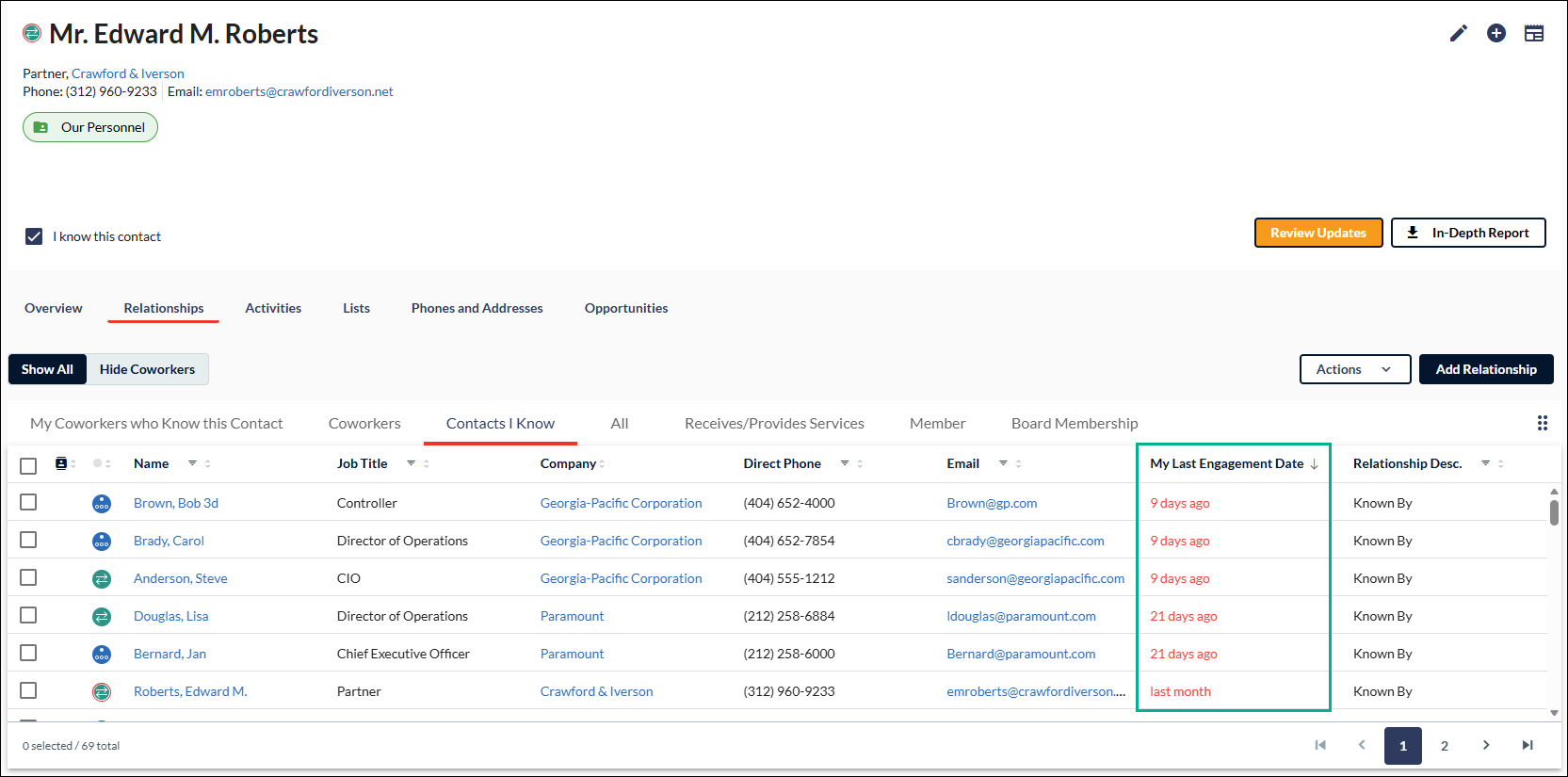Check the row checkbox for Douglas, Lisa
This screenshot has width=1568, height=777.
[x=28, y=615]
